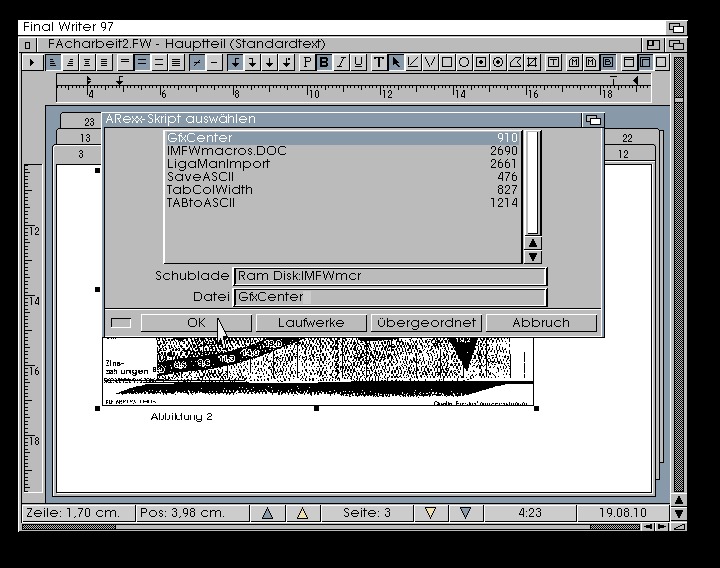Select the rectangle drawing tool
The width and height of the screenshot is (720, 568).
coord(447,62)
